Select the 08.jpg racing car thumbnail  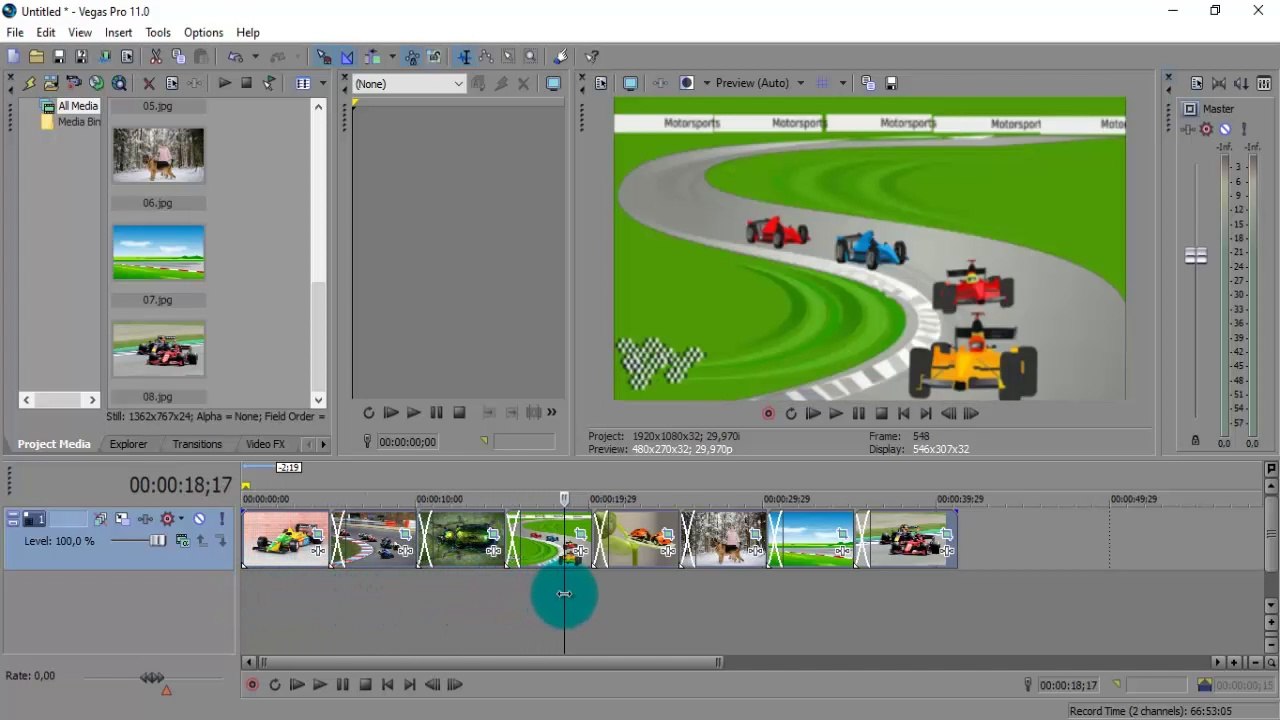(158, 349)
